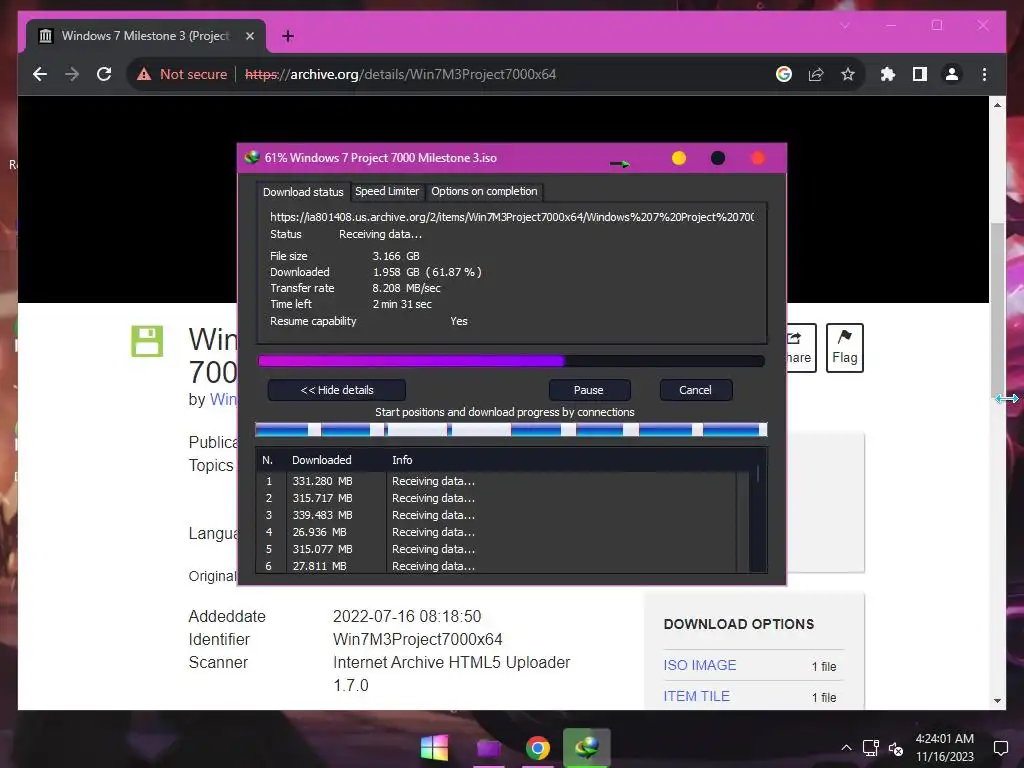Click the 2022-07-16 08:18:50 addeddate value
Screen dimensions: 1024x768
[407, 616]
